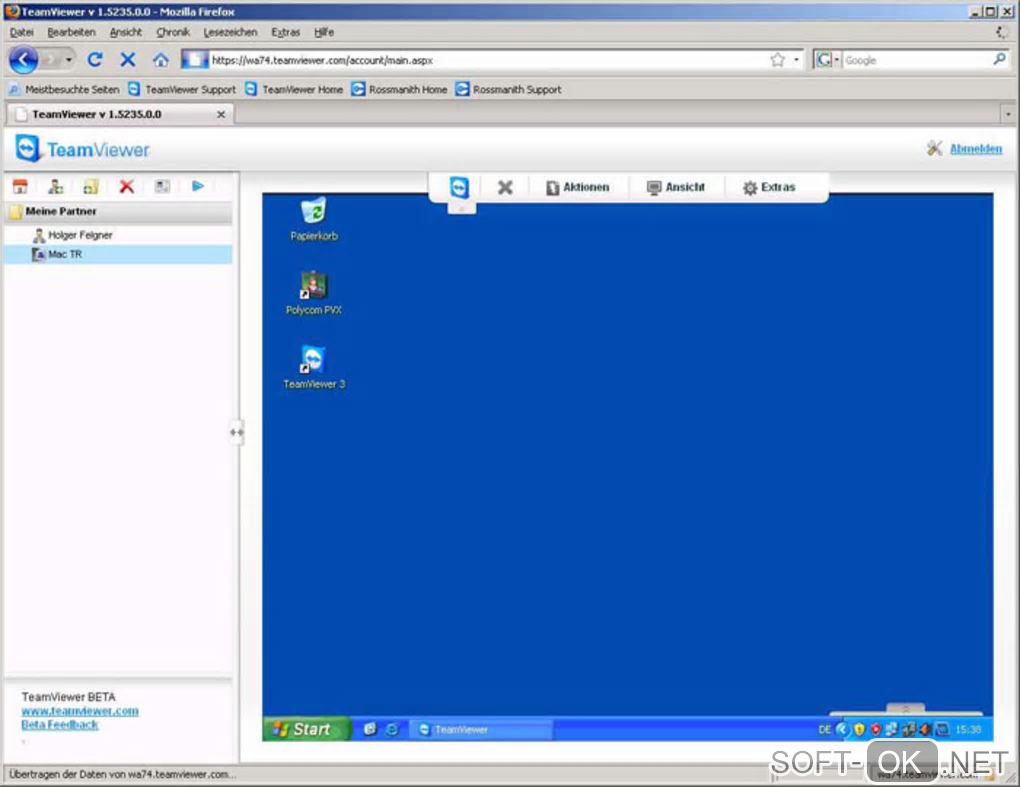Click the site identity icon in address bar

[x=195, y=60]
